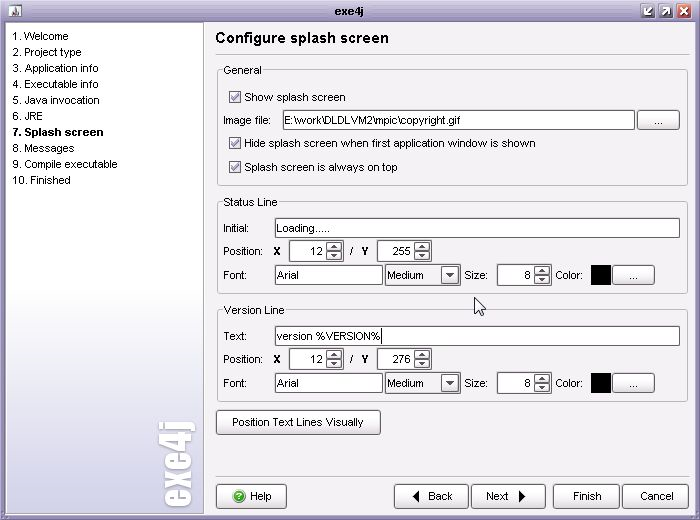Decrease Version Line font size with the down arrow

coord(542,387)
